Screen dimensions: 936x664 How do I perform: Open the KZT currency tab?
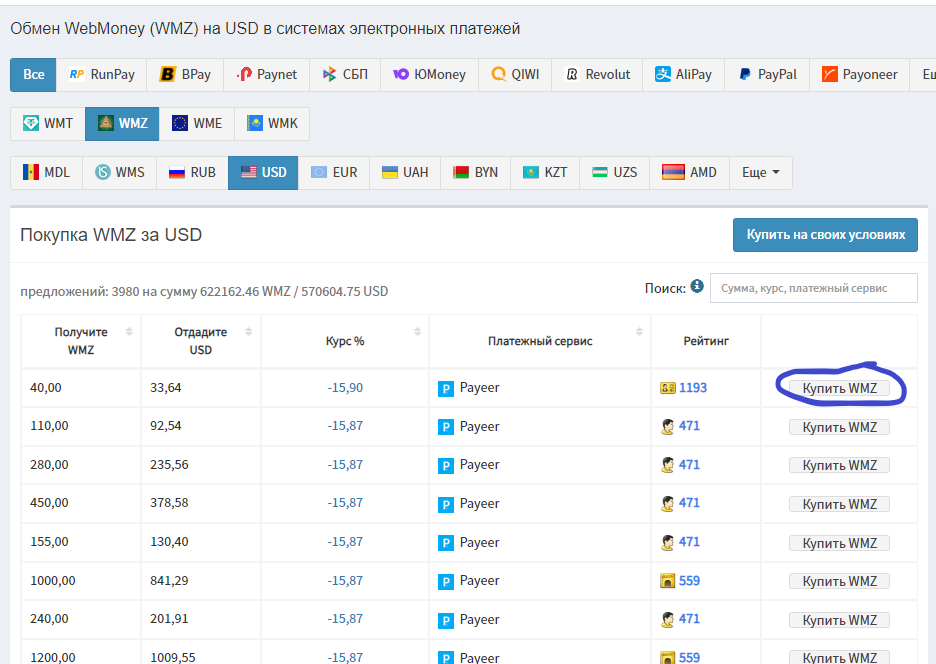[545, 173]
